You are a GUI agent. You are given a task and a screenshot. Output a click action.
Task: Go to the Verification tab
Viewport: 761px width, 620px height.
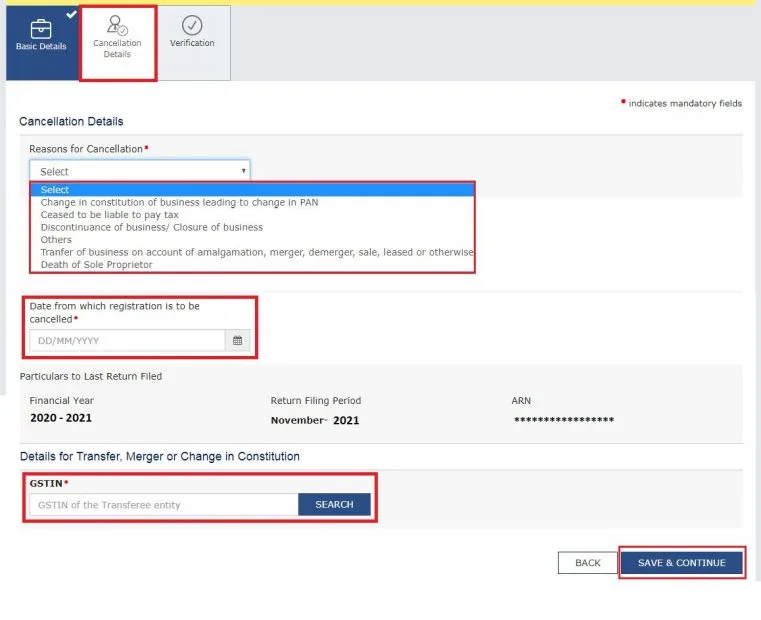193,43
